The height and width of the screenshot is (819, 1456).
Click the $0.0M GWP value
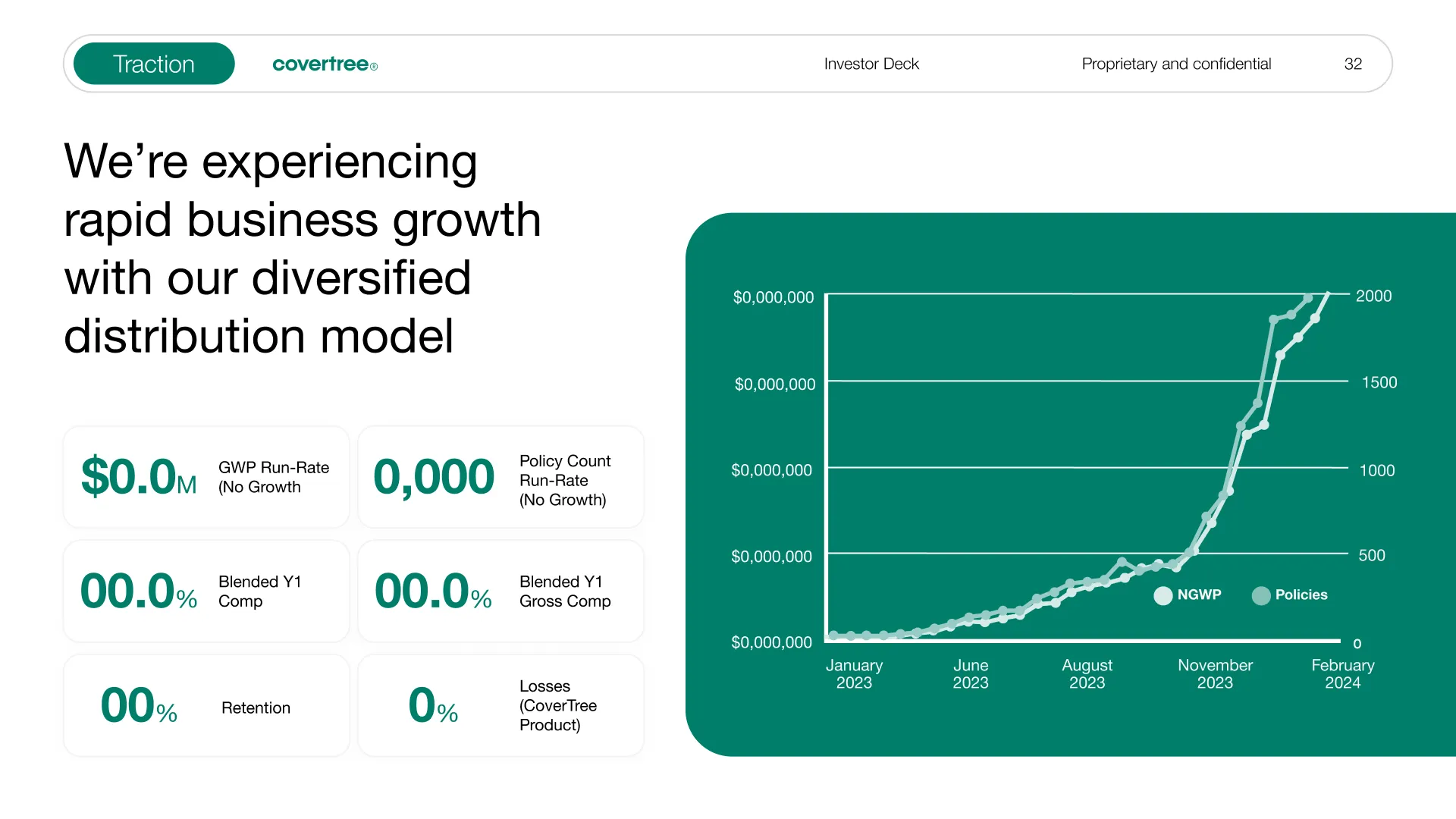(x=139, y=477)
